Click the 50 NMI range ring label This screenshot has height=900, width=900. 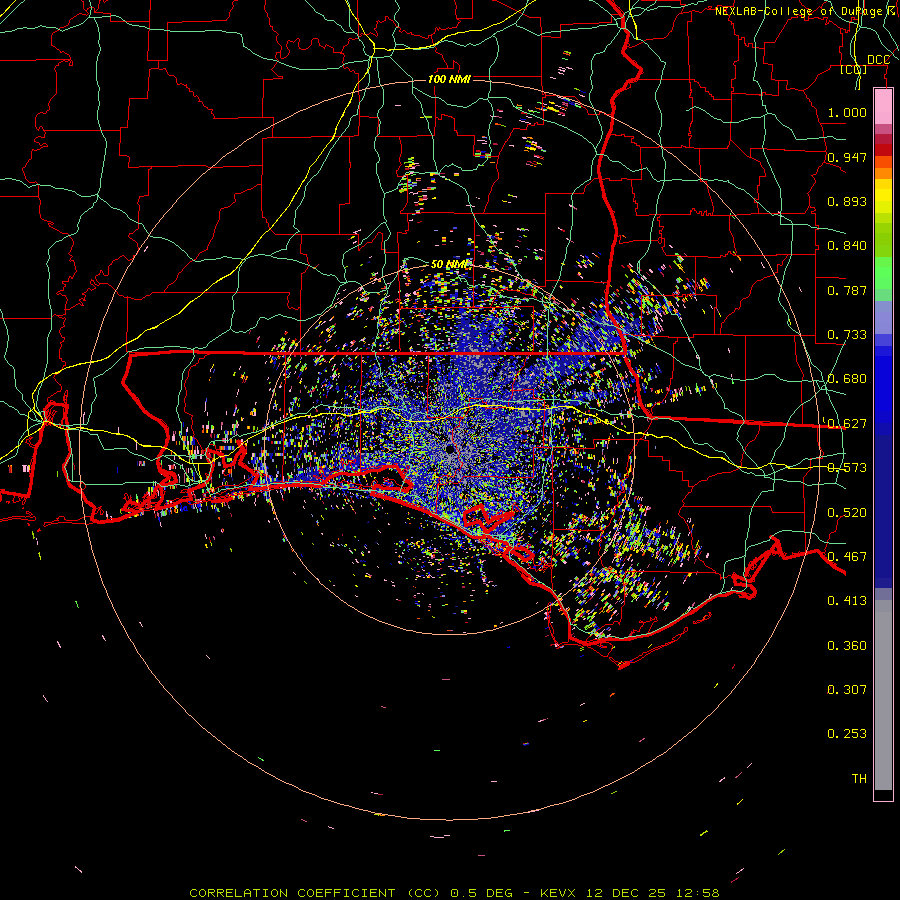tap(450, 265)
